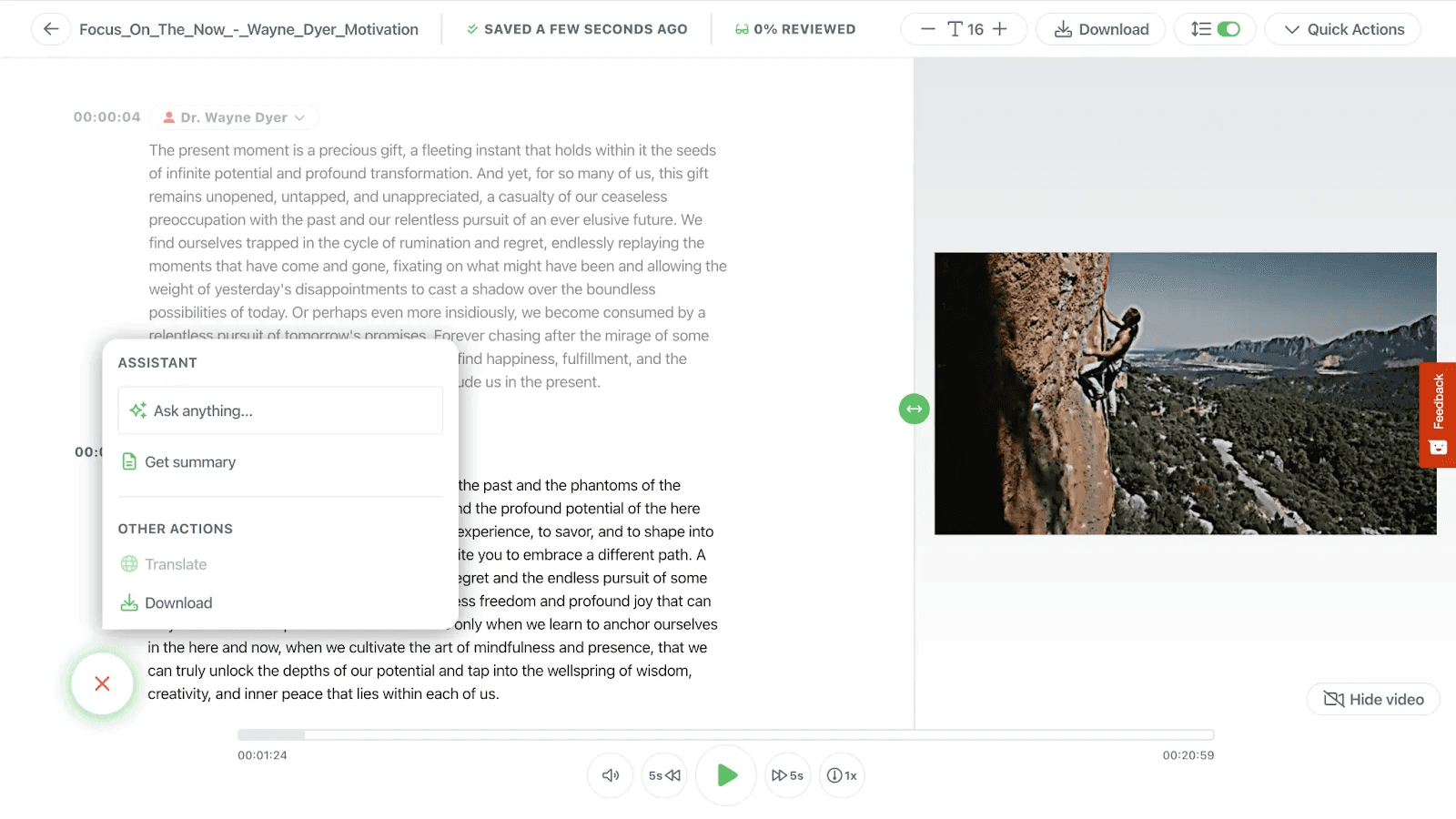Toggle the line spacing switch
Image resolution: width=1456 pixels, height=819 pixels.
pyautogui.click(x=1228, y=29)
